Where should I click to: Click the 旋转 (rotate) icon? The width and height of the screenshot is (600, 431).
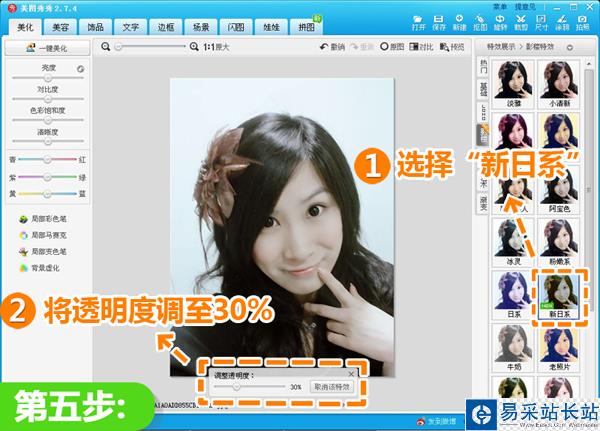[x=500, y=23]
